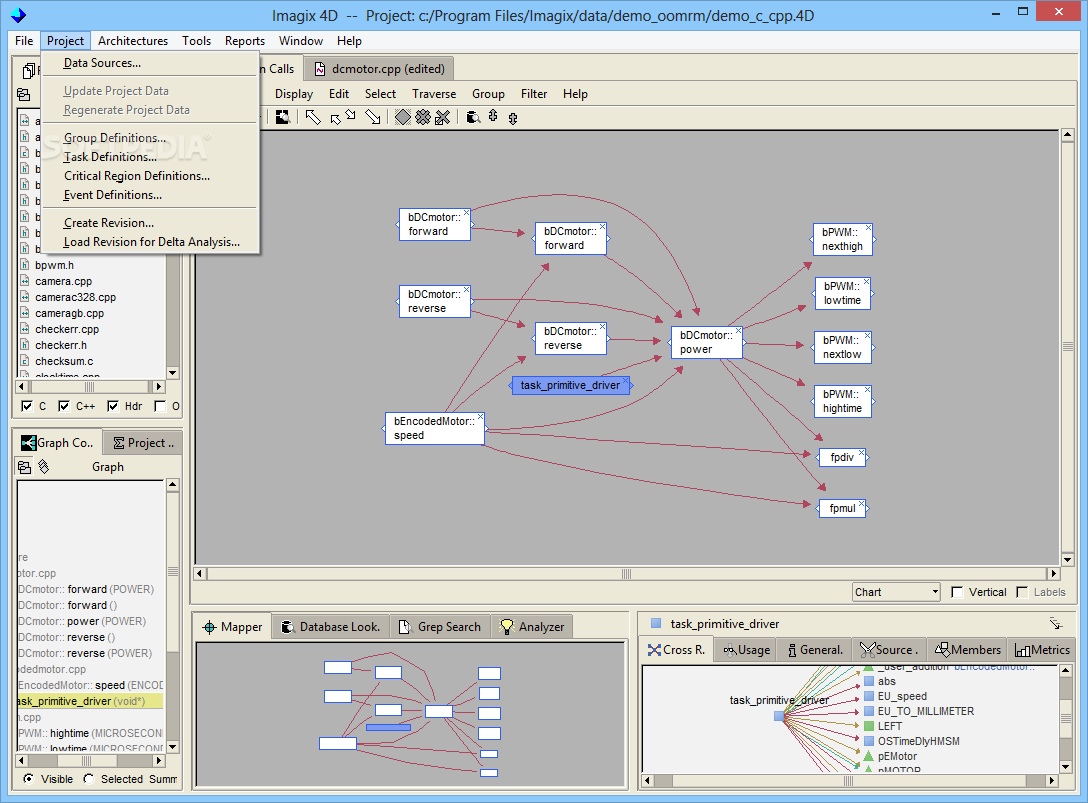Switch to the Analyzer tab
The height and width of the screenshot is (803, 1088).
pos(532,627)
